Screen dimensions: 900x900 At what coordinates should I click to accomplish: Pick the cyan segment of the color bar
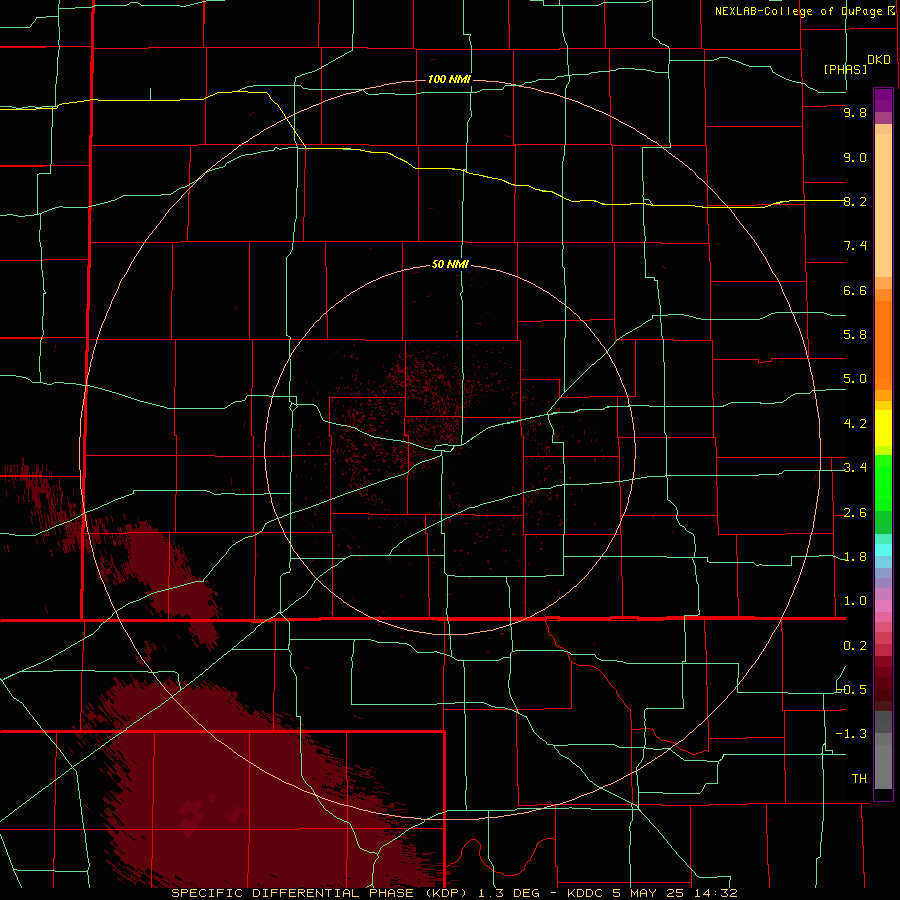point(883,550)
